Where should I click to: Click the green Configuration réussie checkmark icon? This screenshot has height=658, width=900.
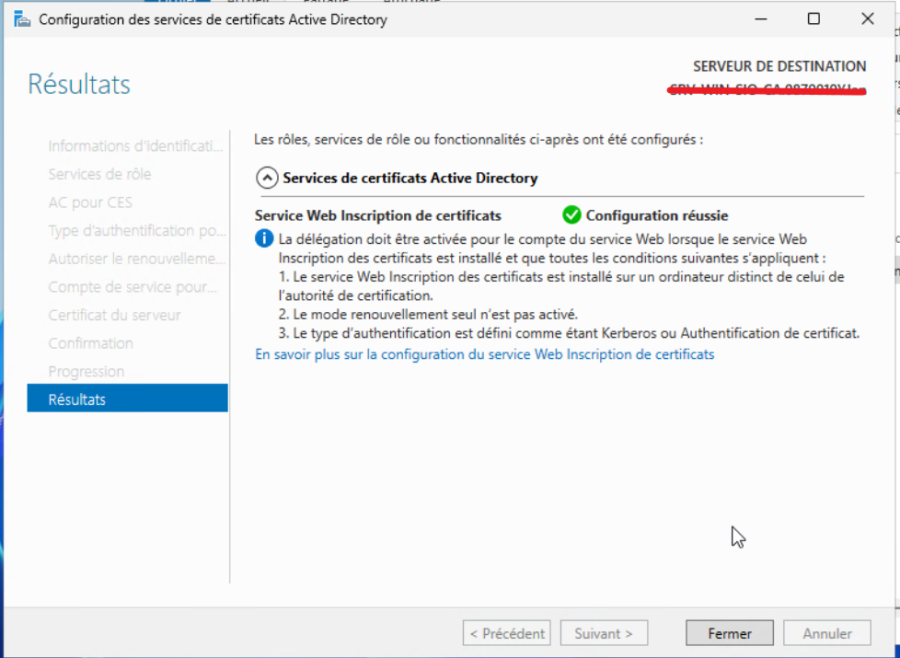pyautogui.click(x=571, y=215)
